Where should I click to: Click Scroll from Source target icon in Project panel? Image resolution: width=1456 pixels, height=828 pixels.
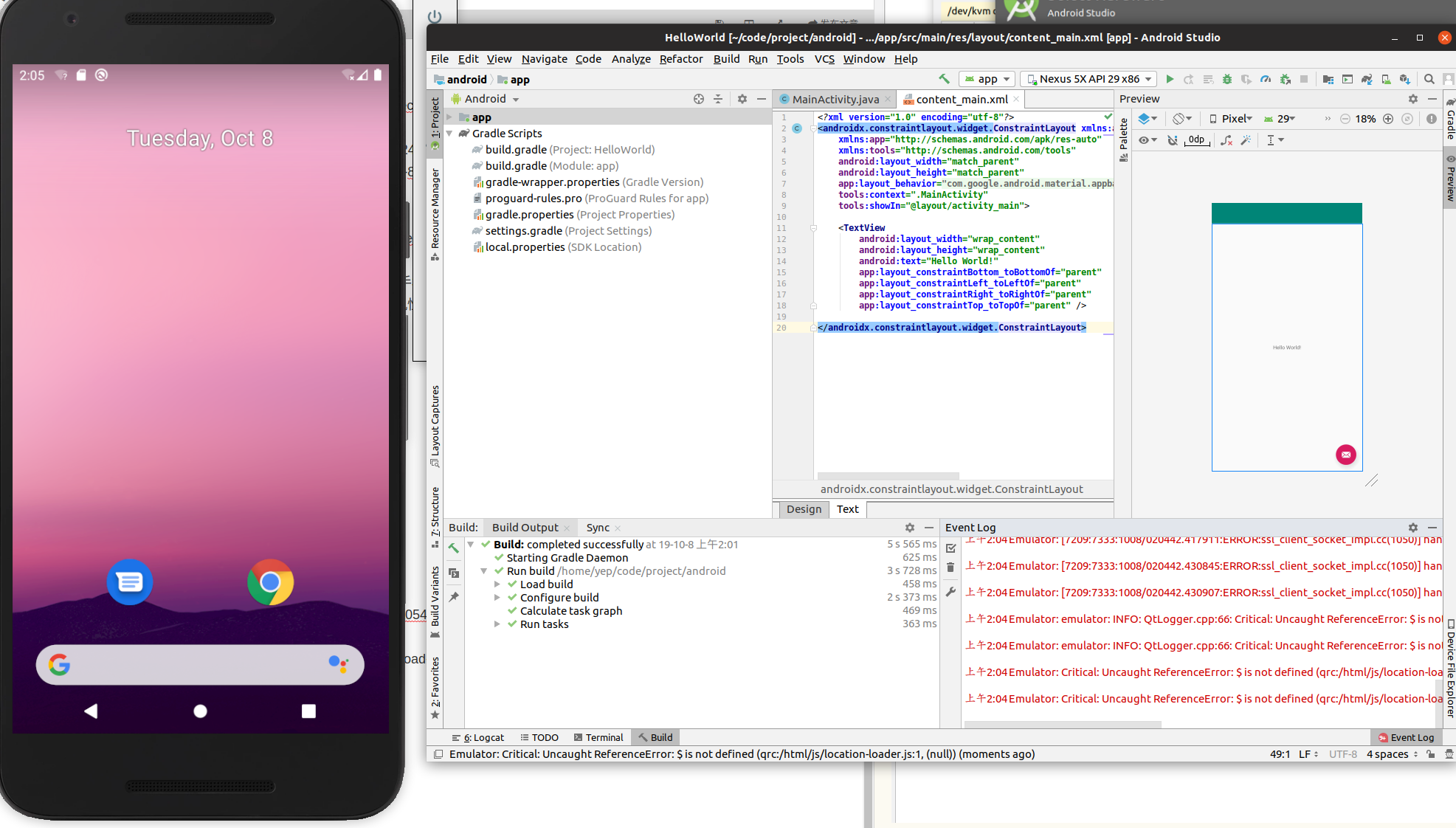(x=699, y=99)
